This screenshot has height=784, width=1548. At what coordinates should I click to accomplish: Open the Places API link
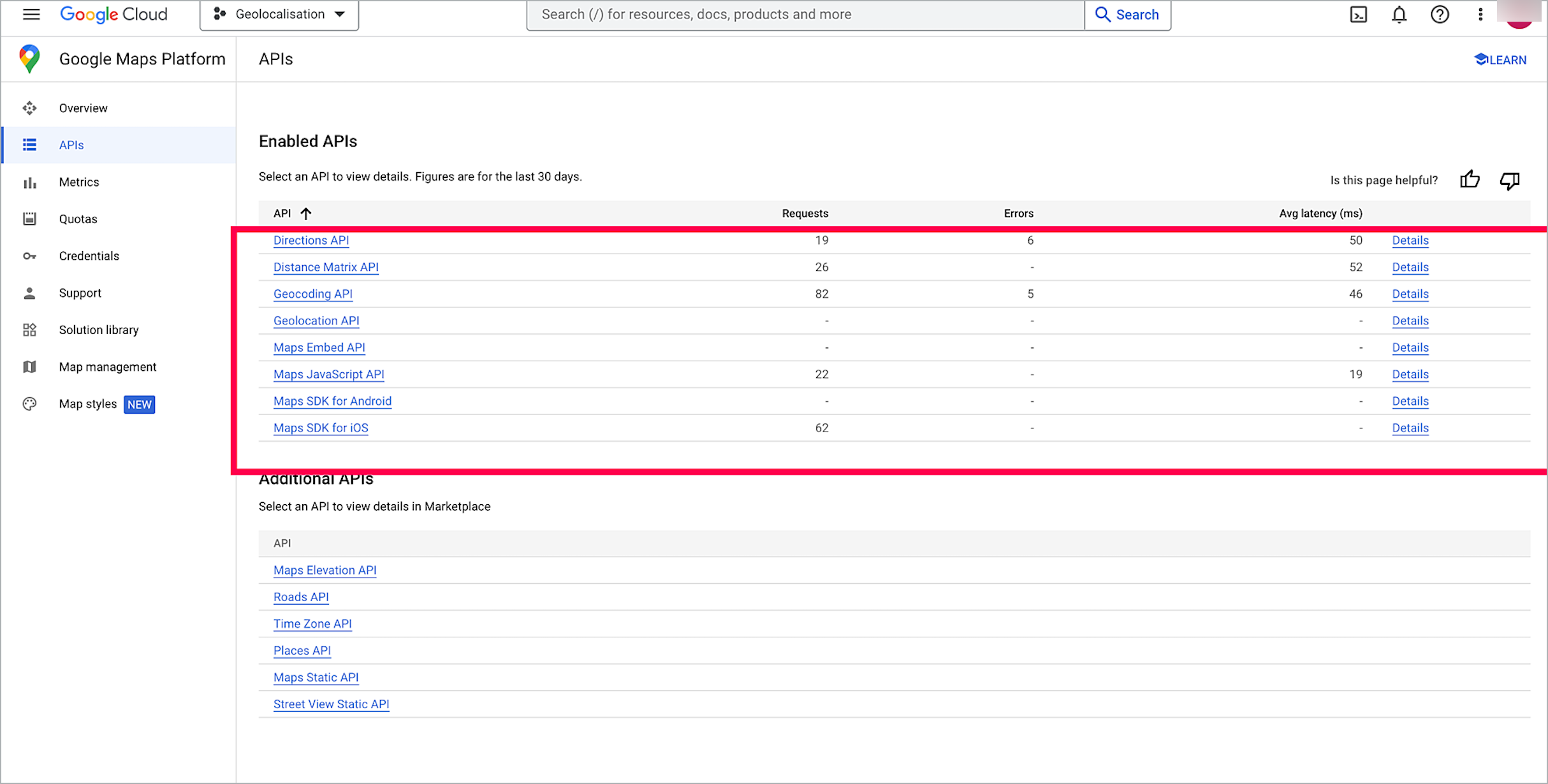pos(302,650)
